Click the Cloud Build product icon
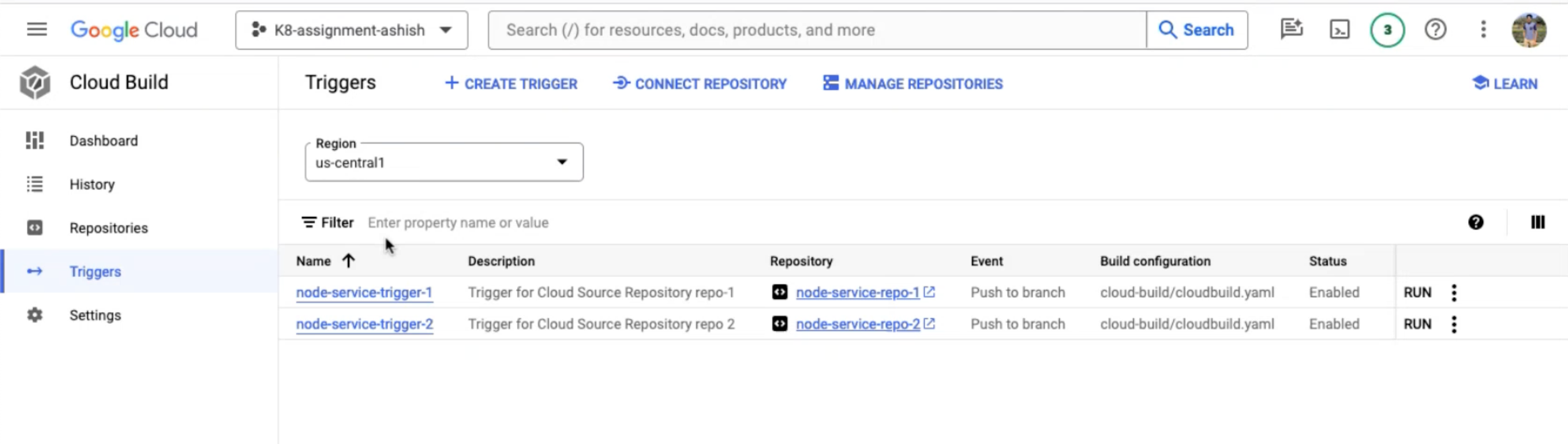The image size is (1568, 444). tap(35, 83)
